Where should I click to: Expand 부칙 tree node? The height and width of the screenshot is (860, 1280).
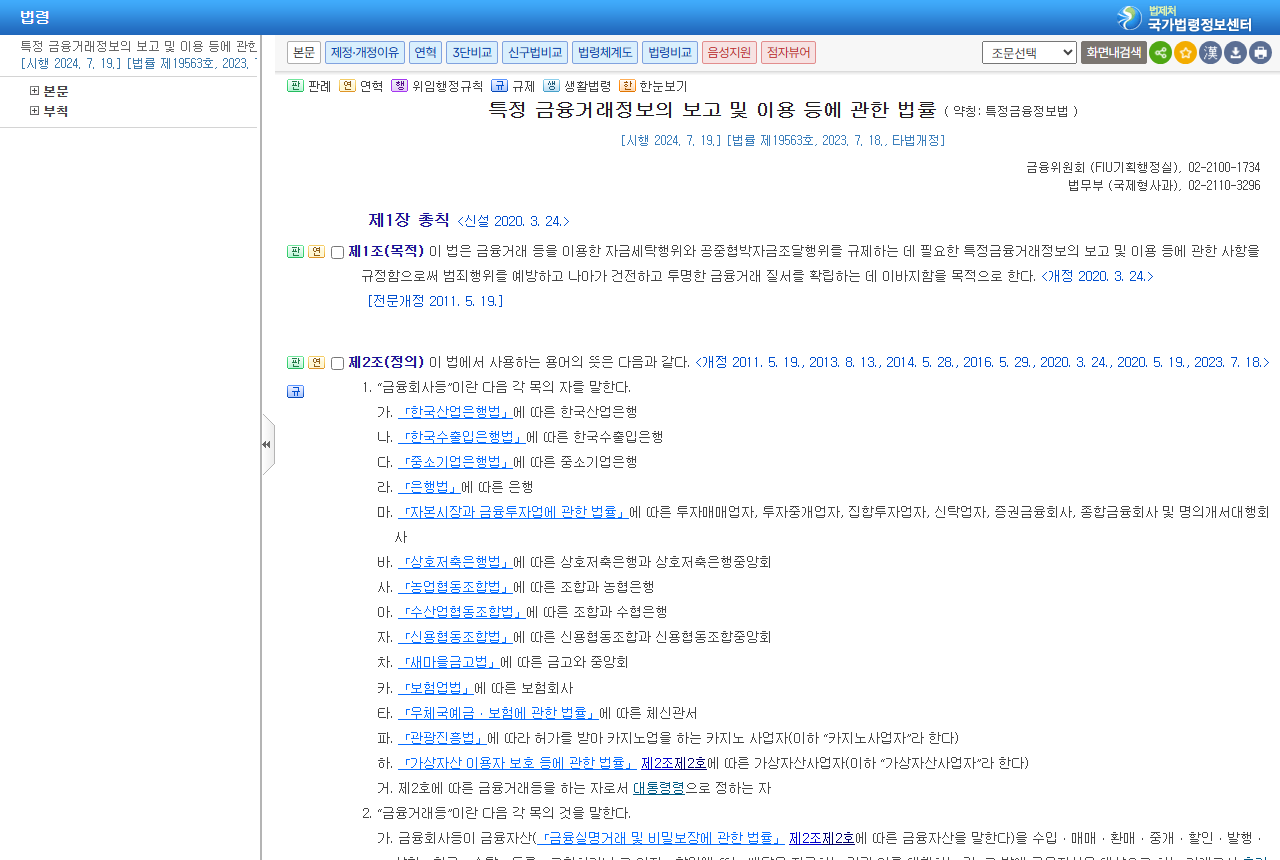coord(35,111)
